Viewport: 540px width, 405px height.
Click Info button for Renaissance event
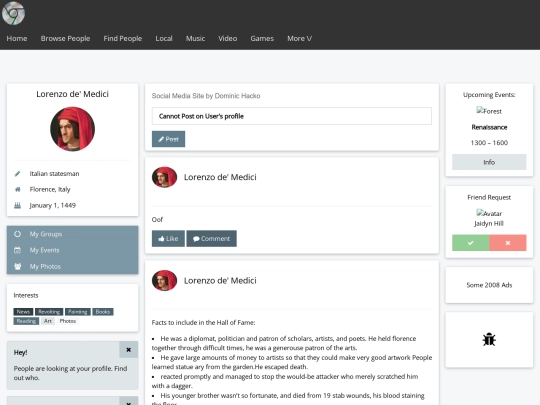489,162
